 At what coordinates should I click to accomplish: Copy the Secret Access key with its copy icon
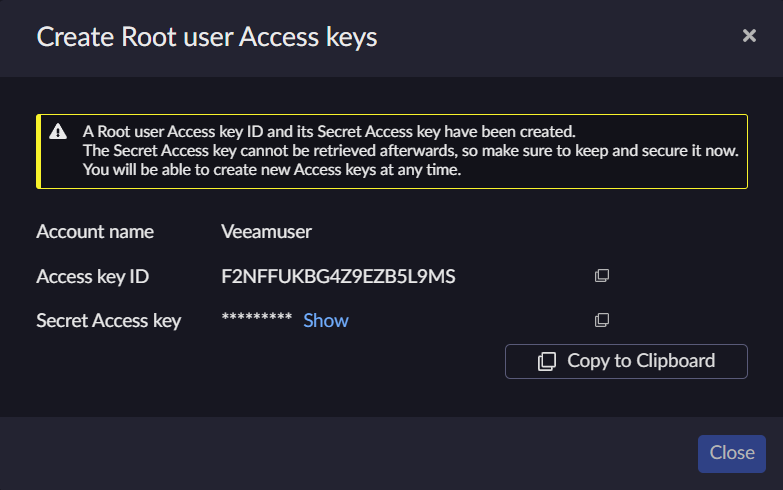[x=602, y=320]
